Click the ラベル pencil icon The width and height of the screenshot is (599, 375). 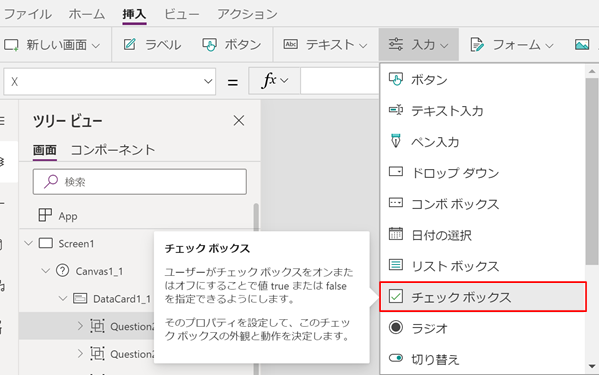pos(130,44)
